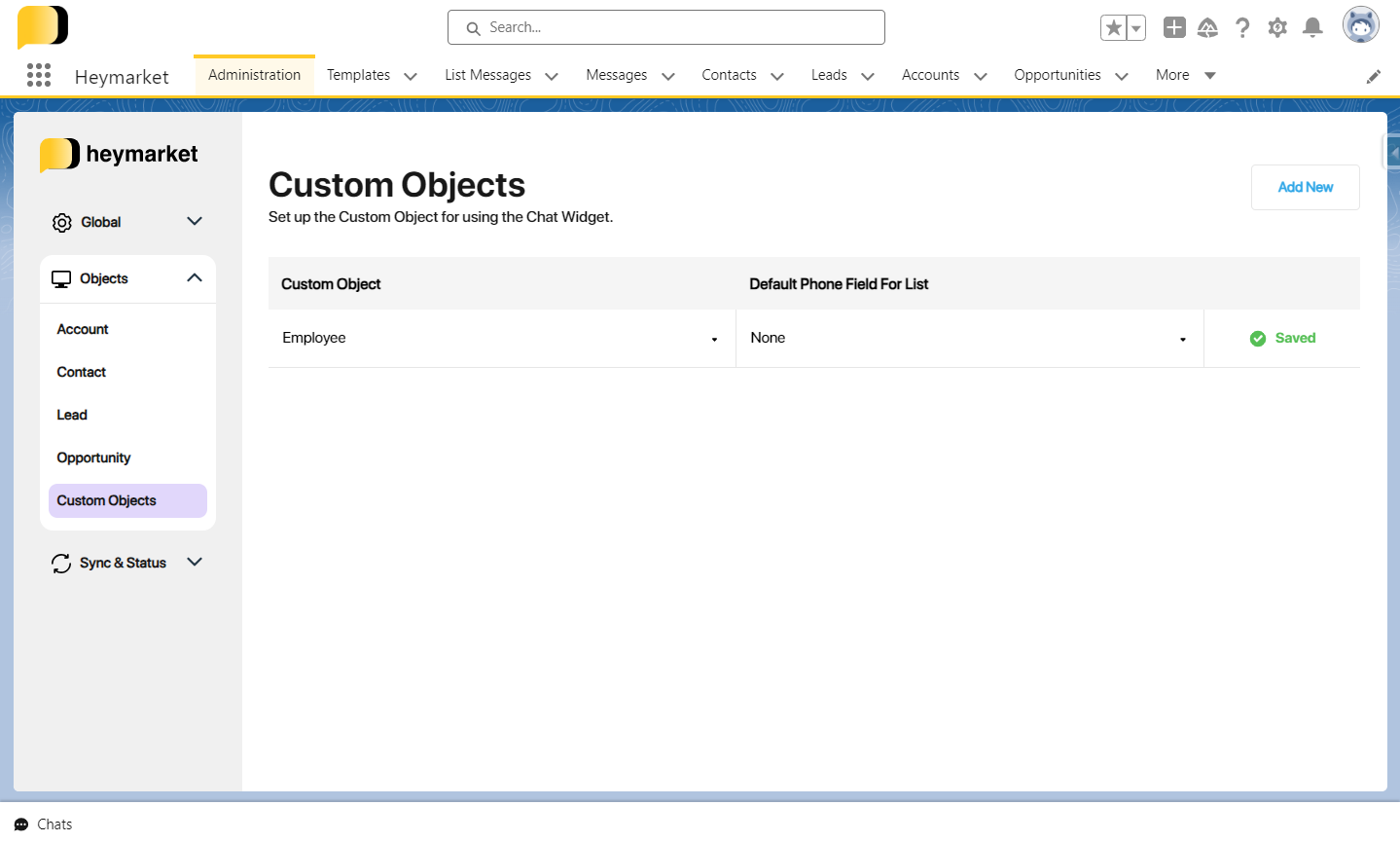The image size is (1400, 842).
Task: Expand the Leads tab chevron
Action: click(x=868, y=76)
